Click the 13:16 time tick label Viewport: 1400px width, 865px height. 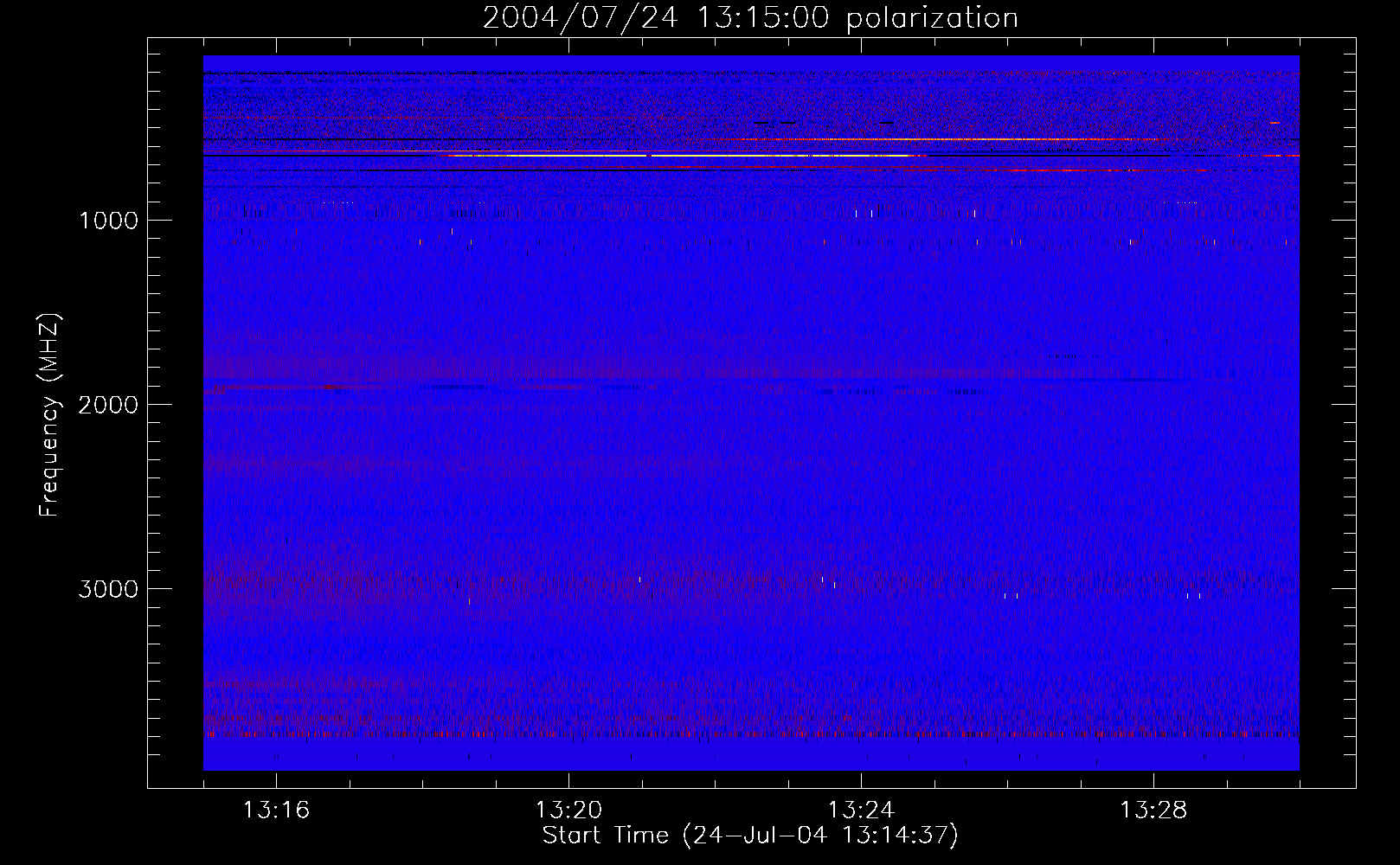pos(276,811)
